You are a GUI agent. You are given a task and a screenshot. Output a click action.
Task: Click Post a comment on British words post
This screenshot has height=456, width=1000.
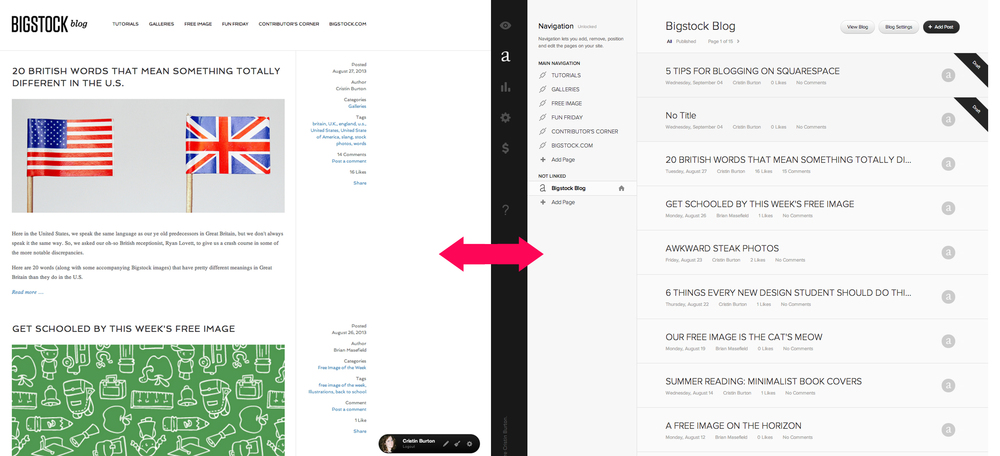click(x=349, y=161)
